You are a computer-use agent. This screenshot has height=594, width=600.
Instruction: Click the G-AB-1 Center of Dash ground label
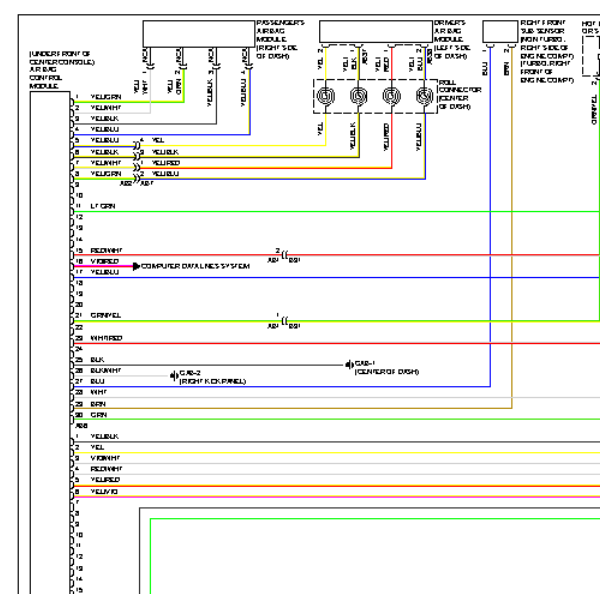386,367
